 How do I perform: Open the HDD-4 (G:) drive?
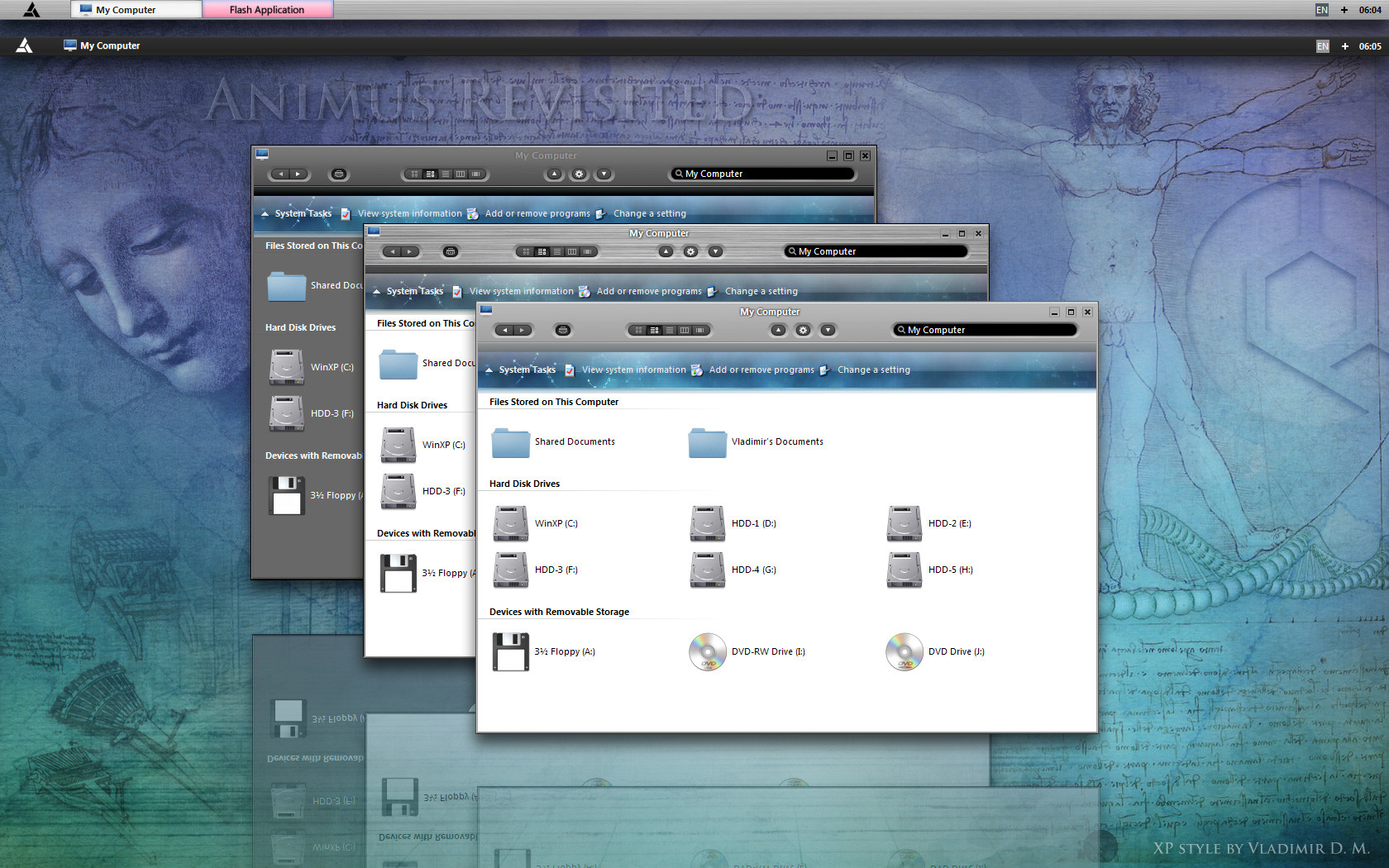click(733, 570)
